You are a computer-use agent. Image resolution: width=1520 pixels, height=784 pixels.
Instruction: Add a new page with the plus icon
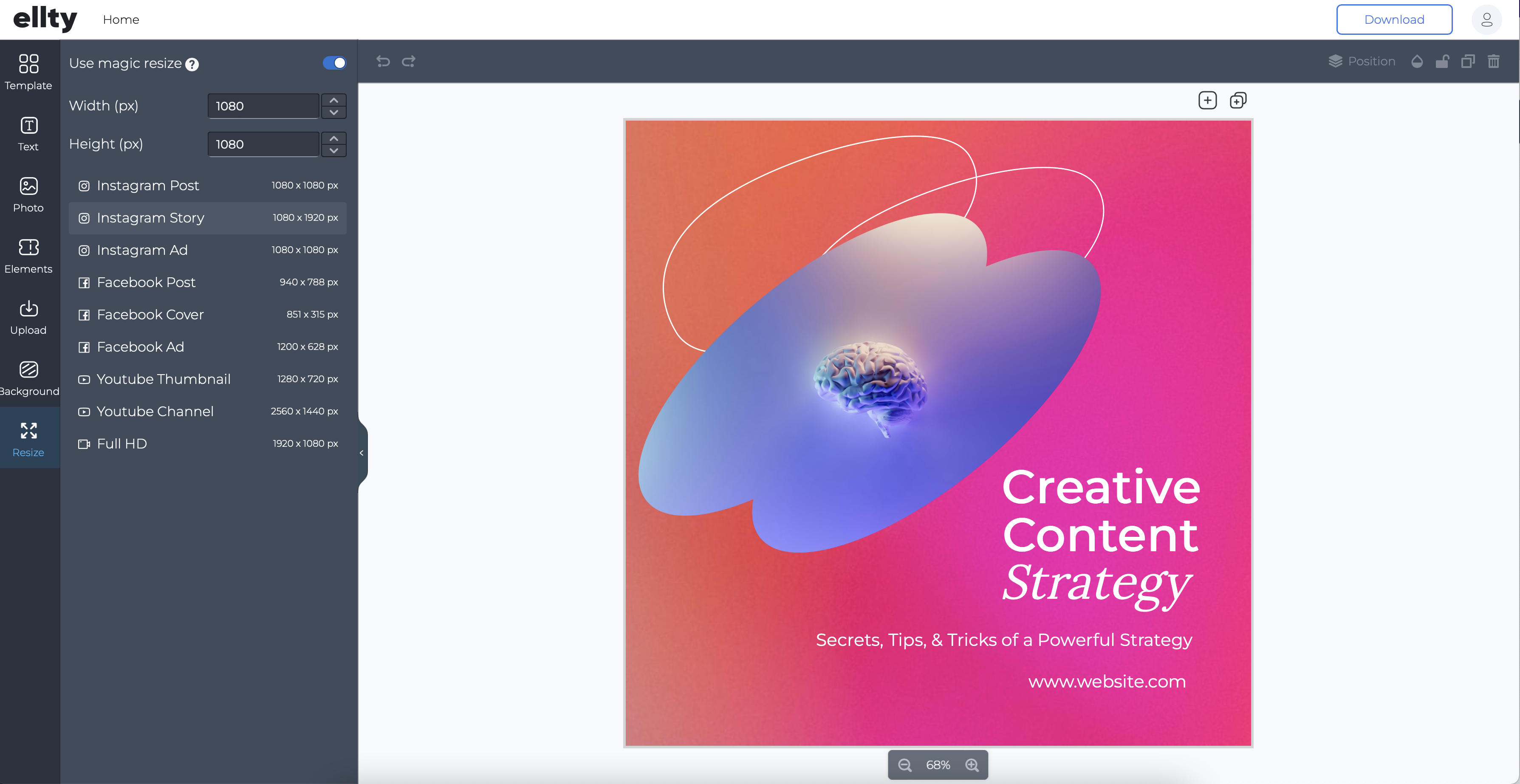click(x=1207, y=100)
